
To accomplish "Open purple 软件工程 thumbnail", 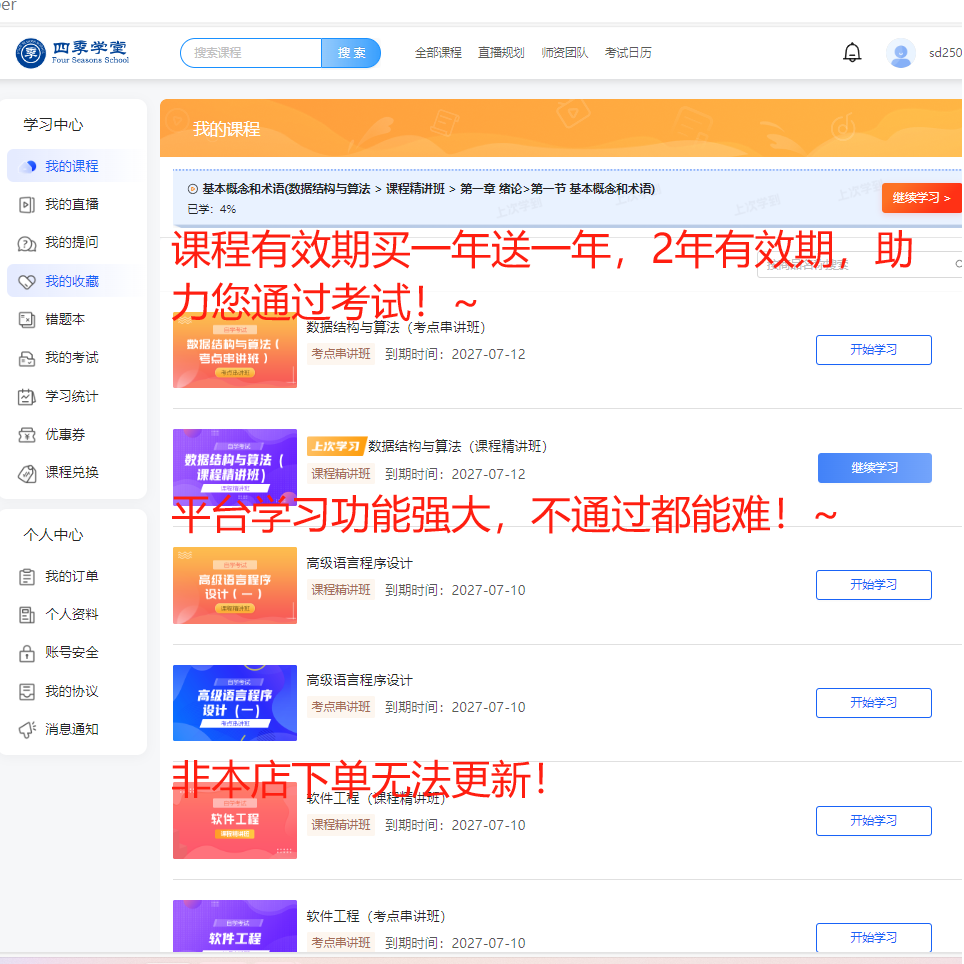I will [x=235, y=926].
